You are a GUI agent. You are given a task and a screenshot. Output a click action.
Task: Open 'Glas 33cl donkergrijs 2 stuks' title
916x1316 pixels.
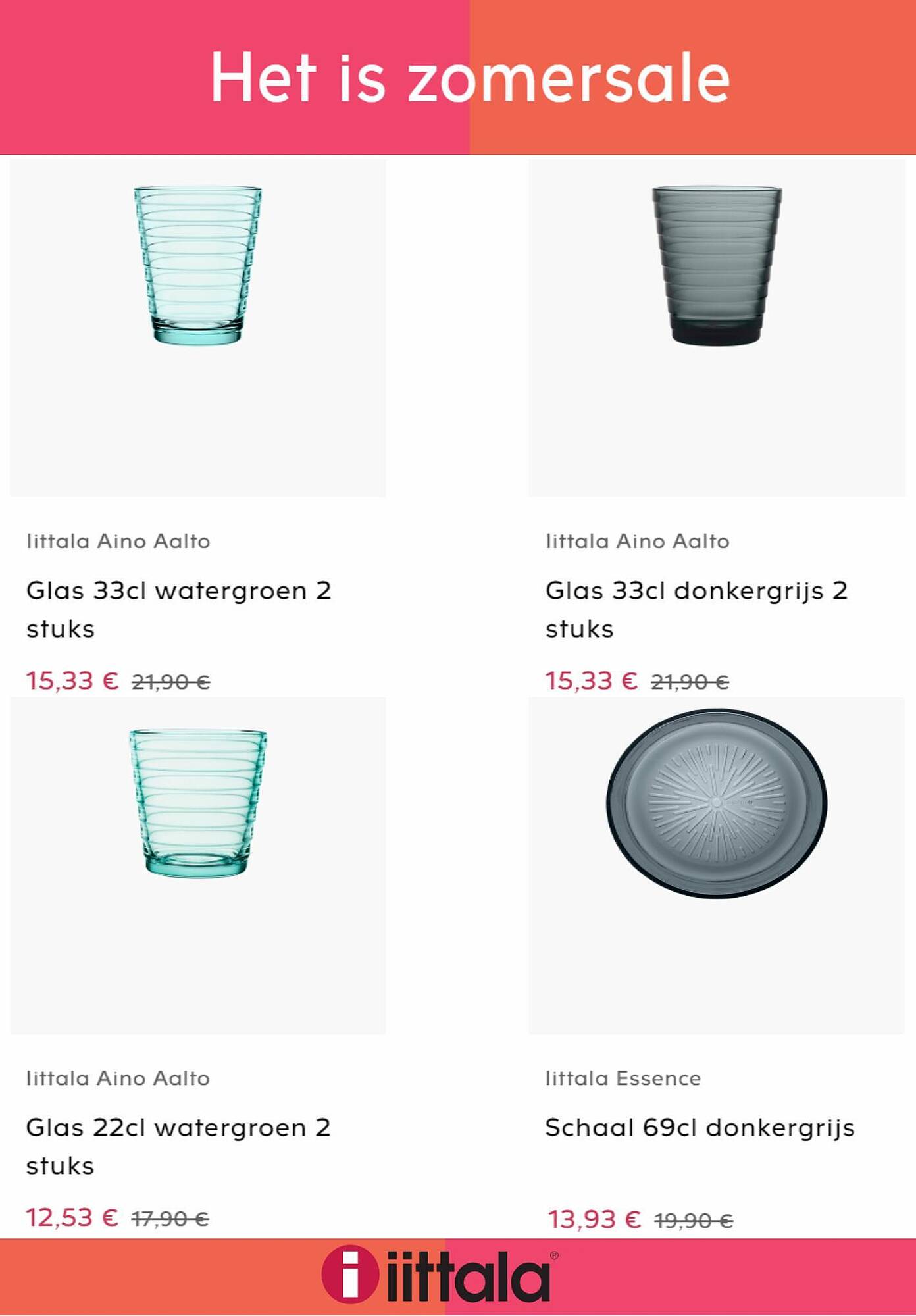pos(696,609)
